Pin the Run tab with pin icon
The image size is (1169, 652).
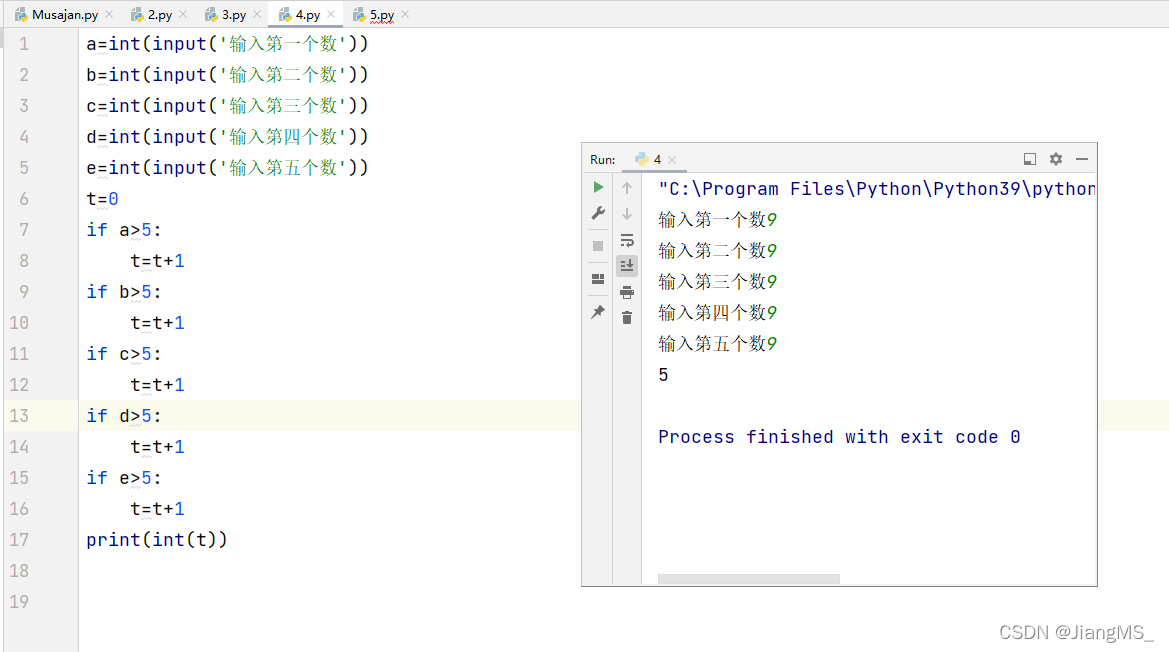pos(598,312)
